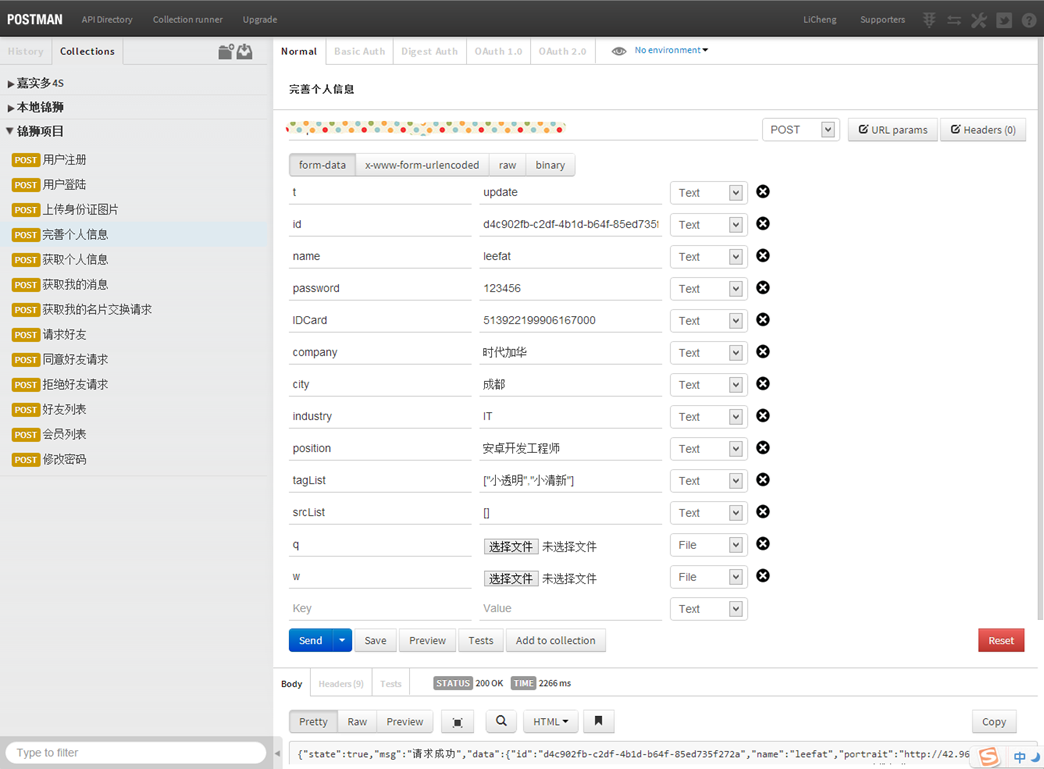Switch body type to raw

508,165
